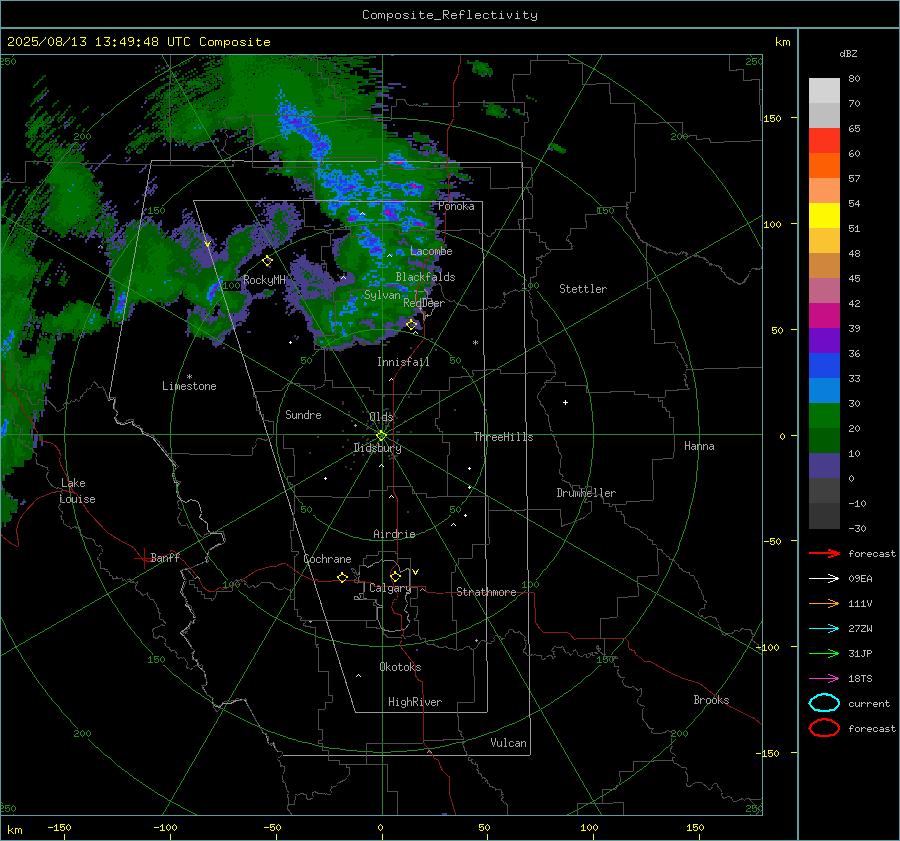The height and width of the screenshot is (841, 900).
Task: Click the Lake Louise label
Action: [77, 491]
